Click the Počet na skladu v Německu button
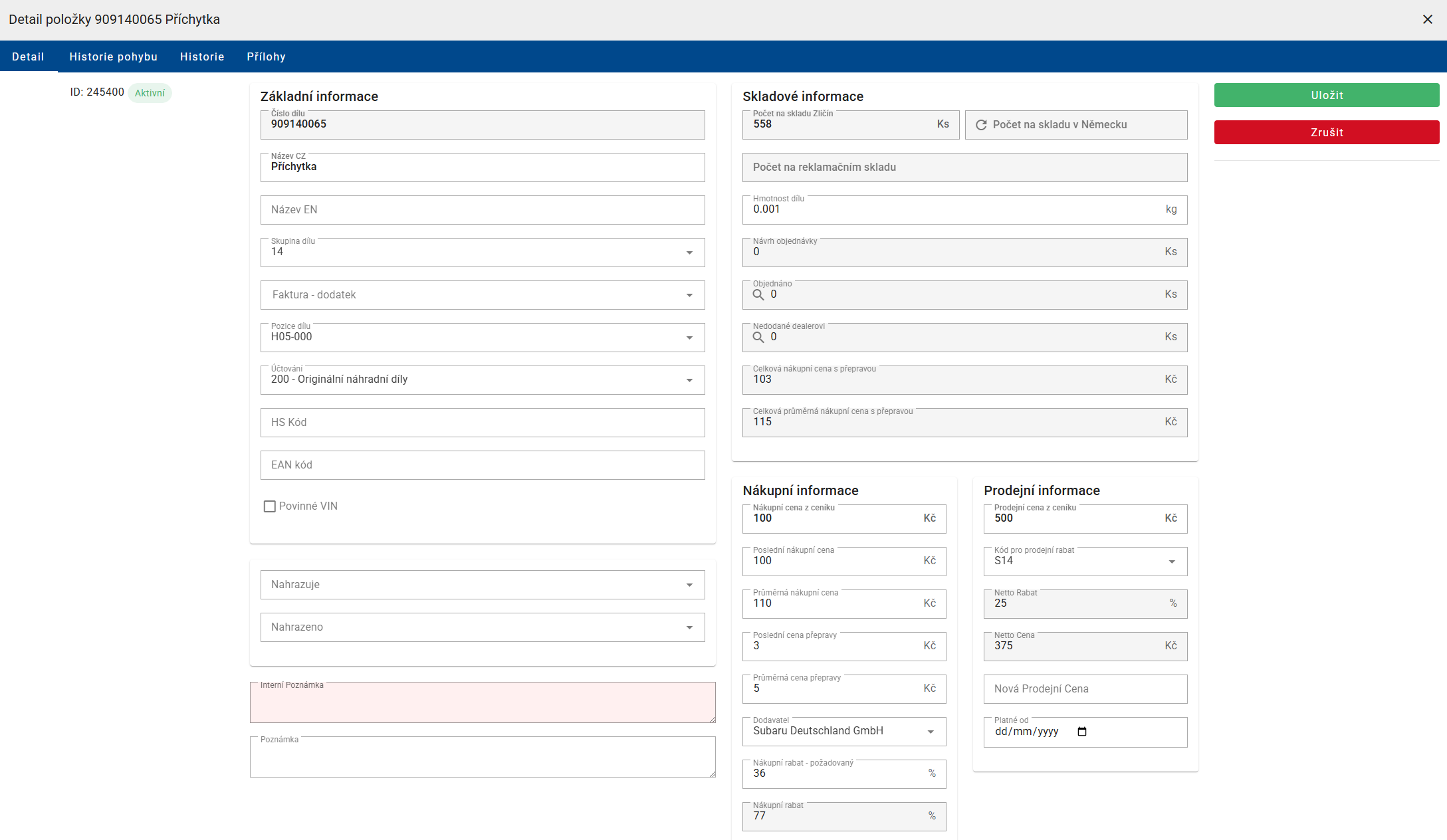 pos(1076,125)
